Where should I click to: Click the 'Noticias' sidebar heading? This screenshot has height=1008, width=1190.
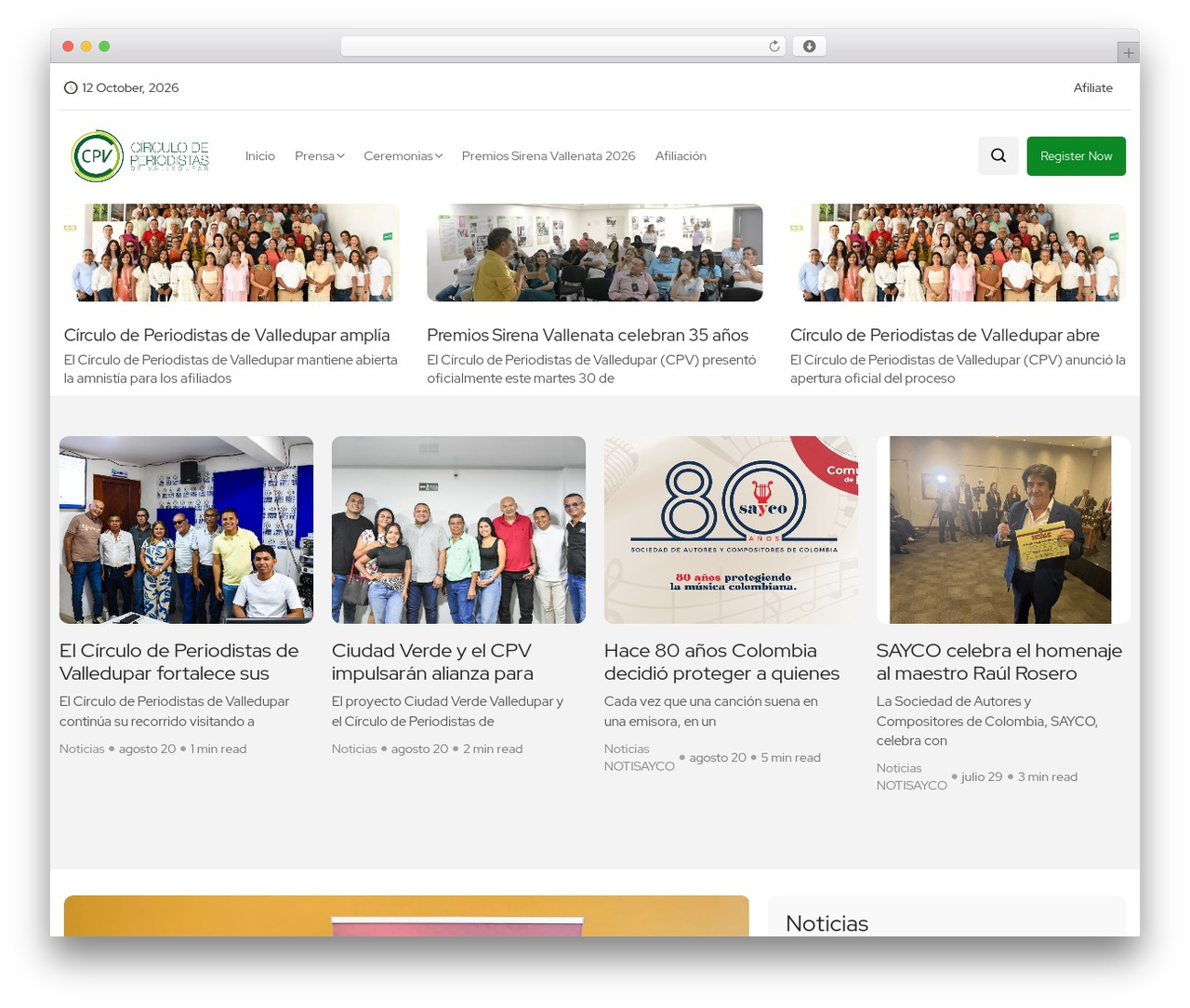click(826, 923)
